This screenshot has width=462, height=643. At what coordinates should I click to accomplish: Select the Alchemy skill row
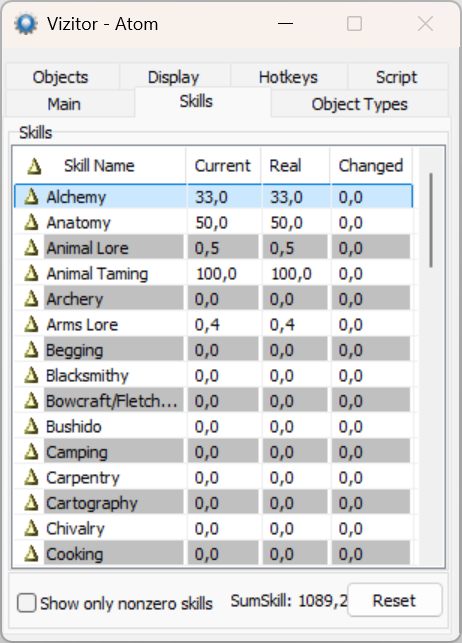213,197
